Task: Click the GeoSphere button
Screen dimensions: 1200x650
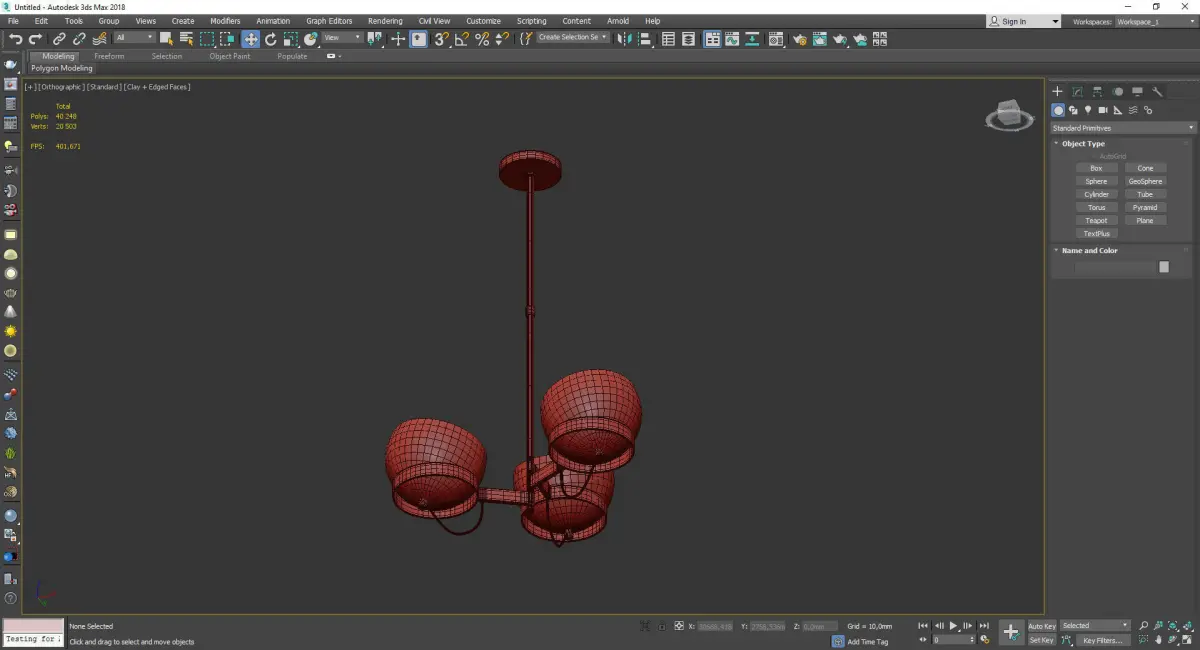Action: pyautogui.click(x=1145, y=181)
